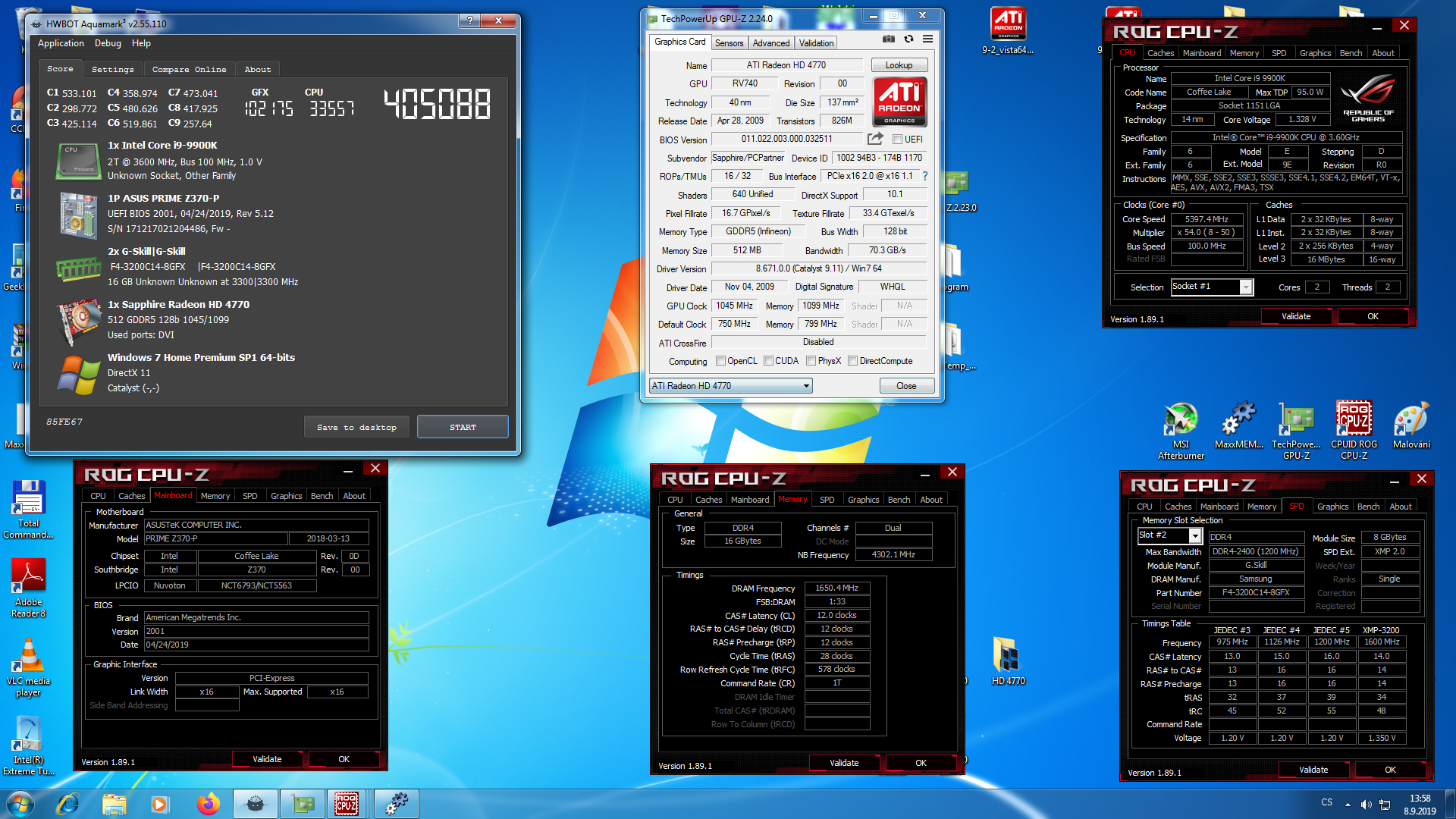Screen dimensions: 1456x819
Task: Open TechPowerUp GPU-Z desktop icon
Action: coord(1296,431)
